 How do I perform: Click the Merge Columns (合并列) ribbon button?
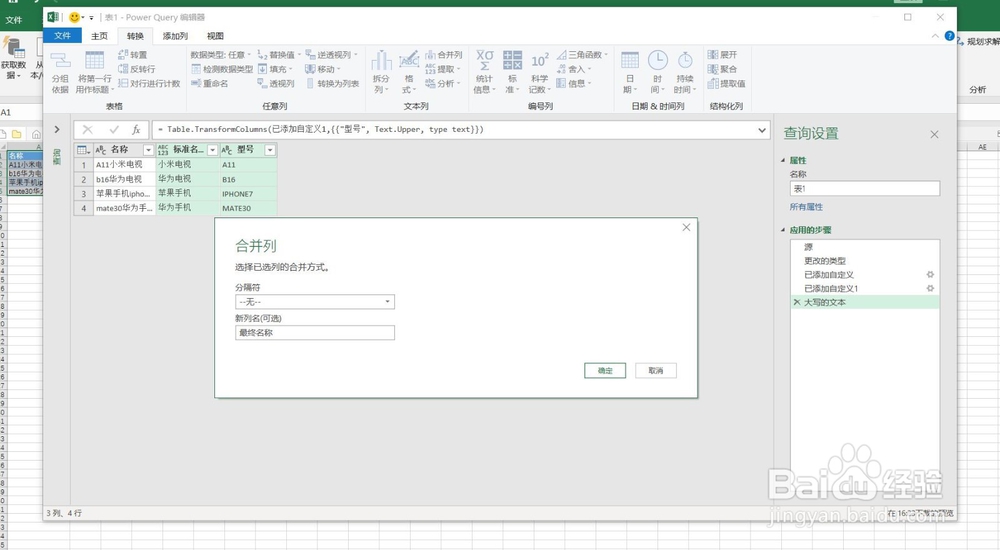(x=443, y=55)
